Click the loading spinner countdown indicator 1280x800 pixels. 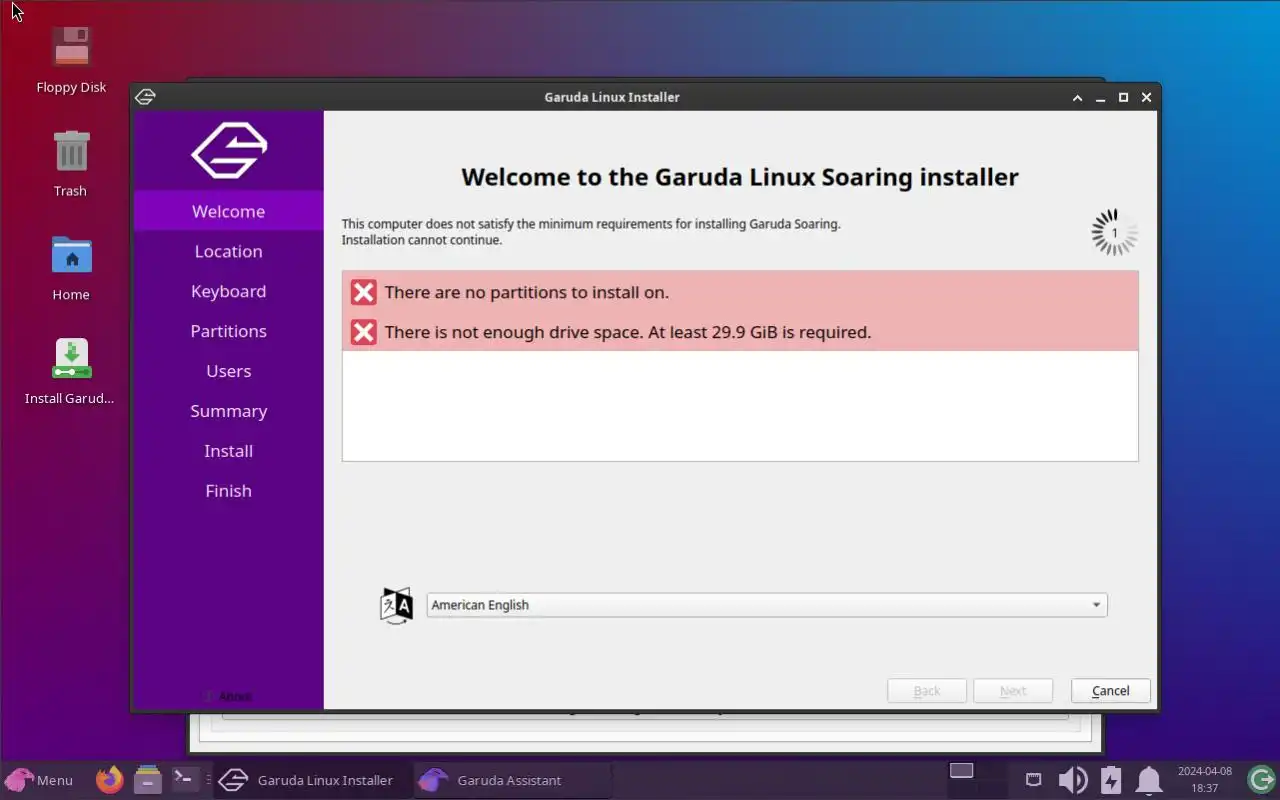click(x=1114, y=232)
